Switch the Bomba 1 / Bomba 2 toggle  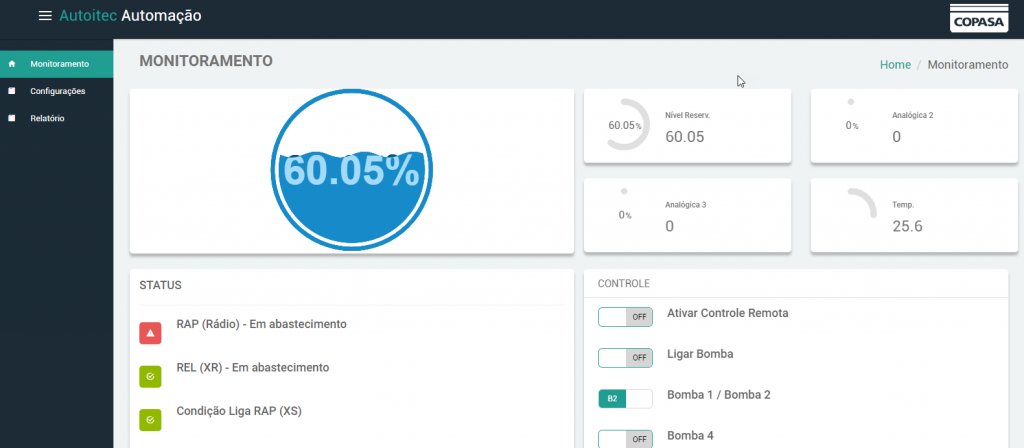click(625, 399)
